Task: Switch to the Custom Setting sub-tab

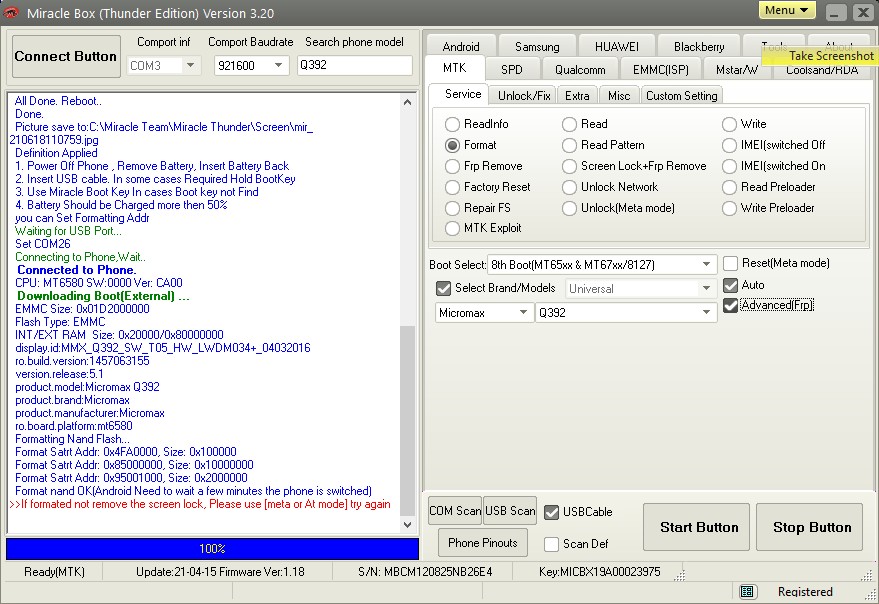Action: coord(681,95)
